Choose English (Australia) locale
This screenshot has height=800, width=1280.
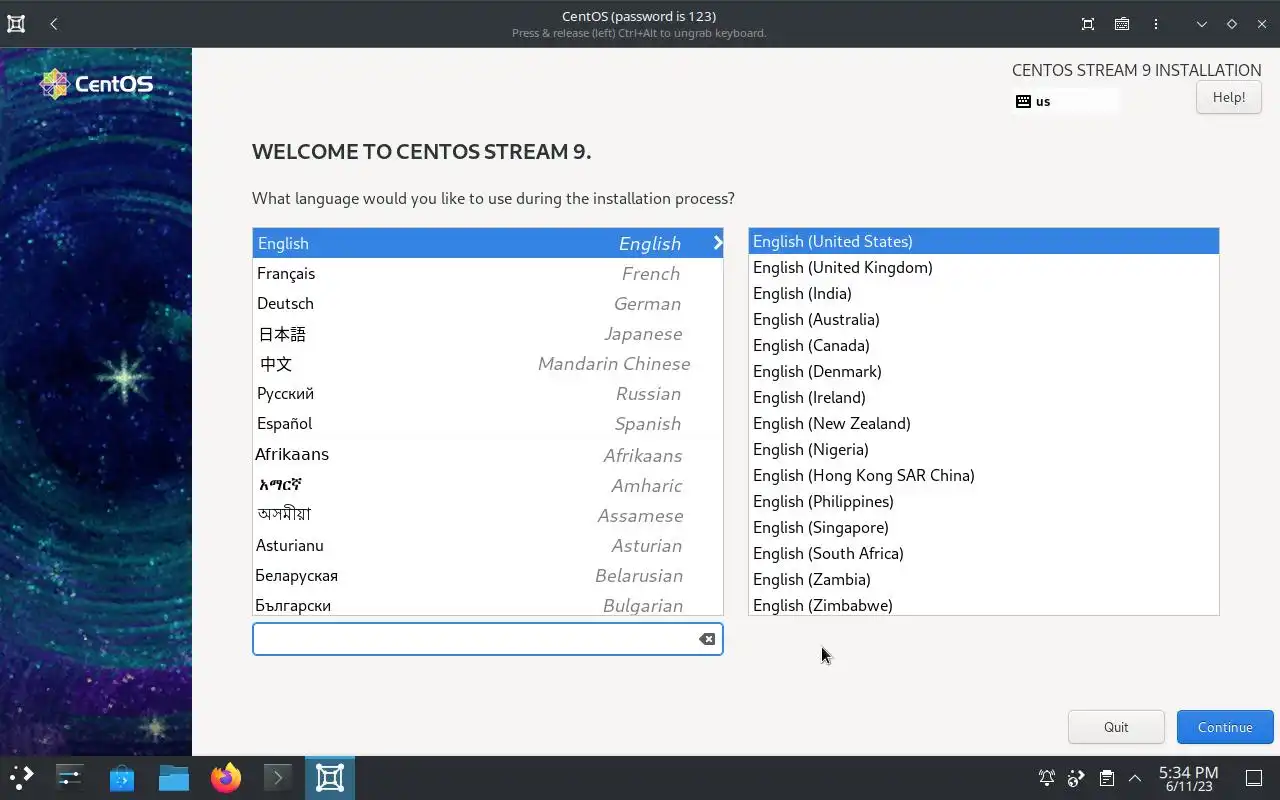point(984,319)
